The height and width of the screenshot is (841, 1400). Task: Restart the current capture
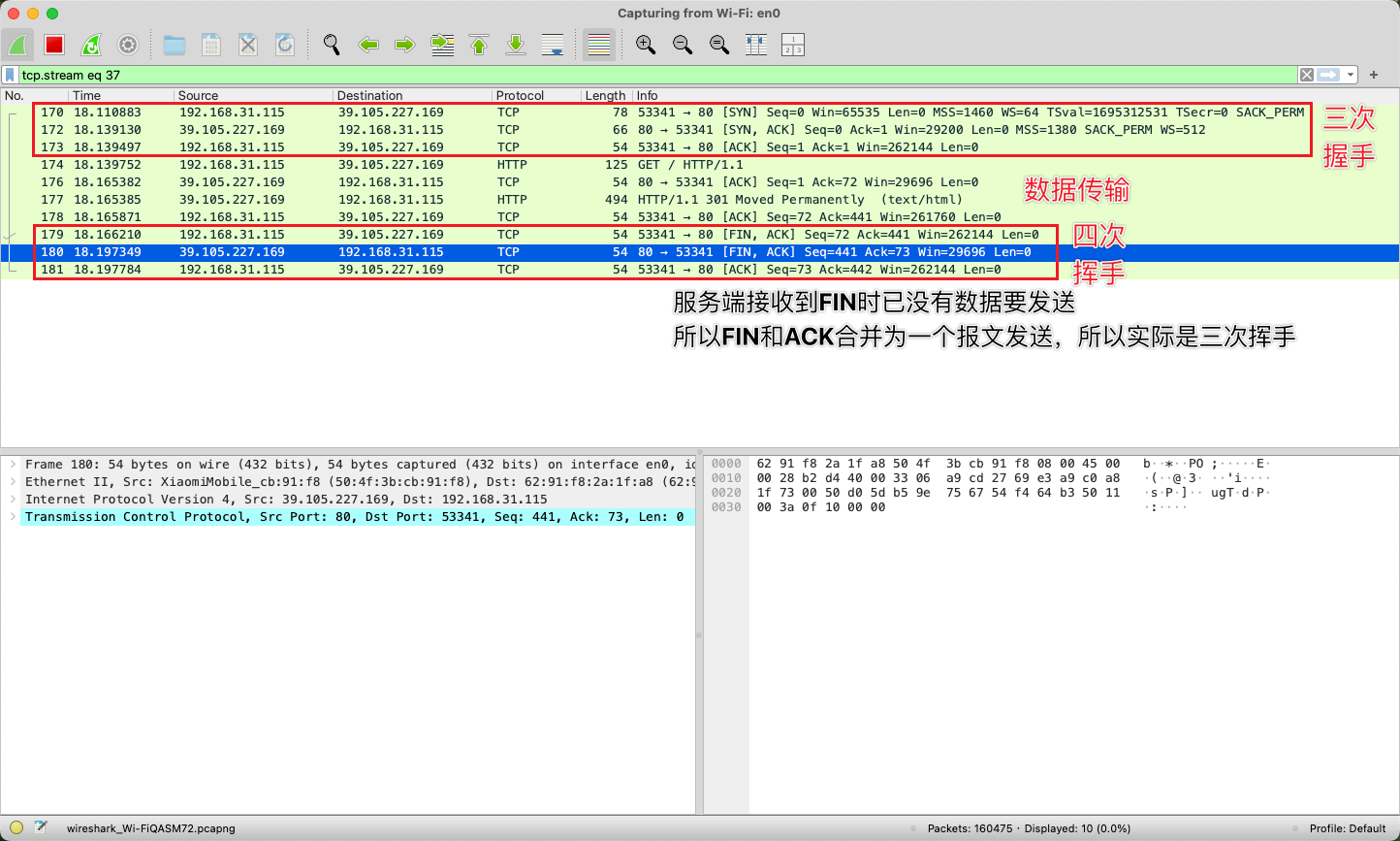point(91,45)
